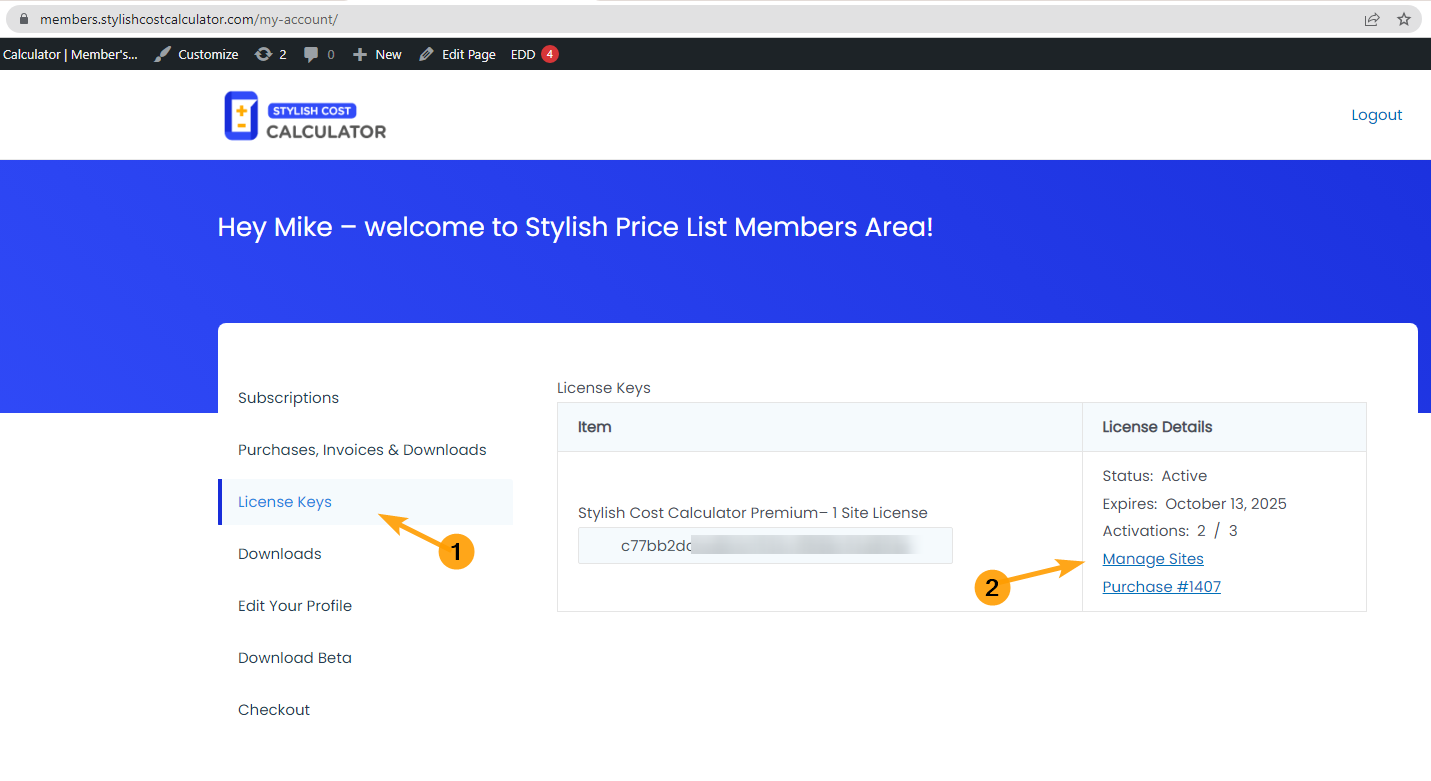
Task: Click the 'Item' column header
Action: coord(594,427)
